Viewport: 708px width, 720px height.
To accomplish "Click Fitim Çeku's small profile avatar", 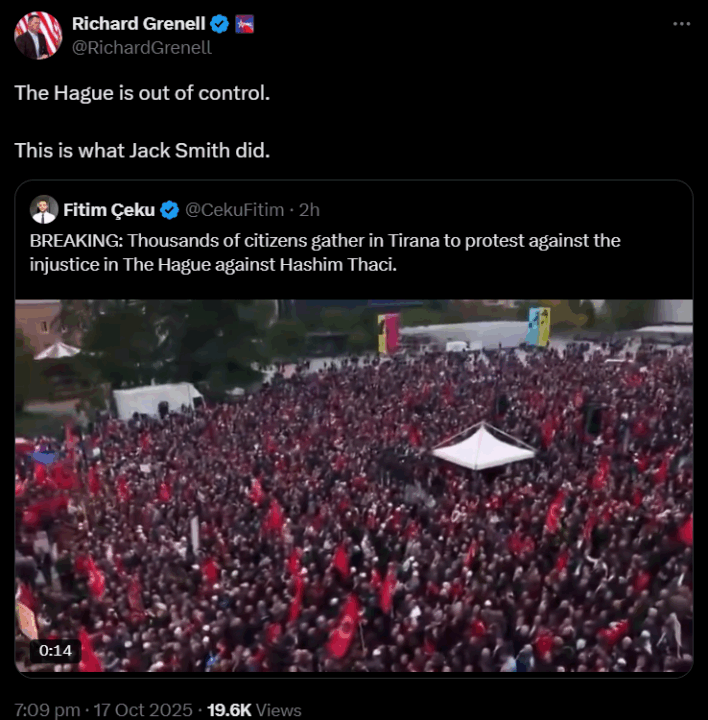I will pyautogui.click(x=44, y=210).
